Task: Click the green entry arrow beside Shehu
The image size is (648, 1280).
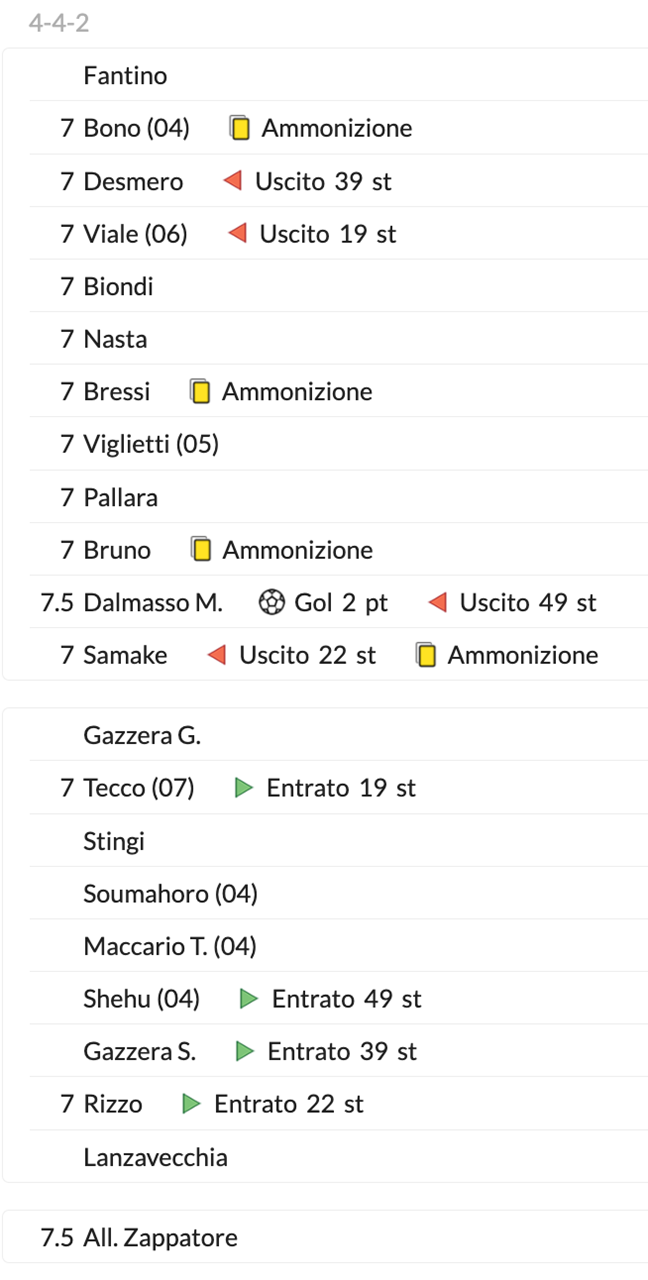Action: click(x=250, y=999)
